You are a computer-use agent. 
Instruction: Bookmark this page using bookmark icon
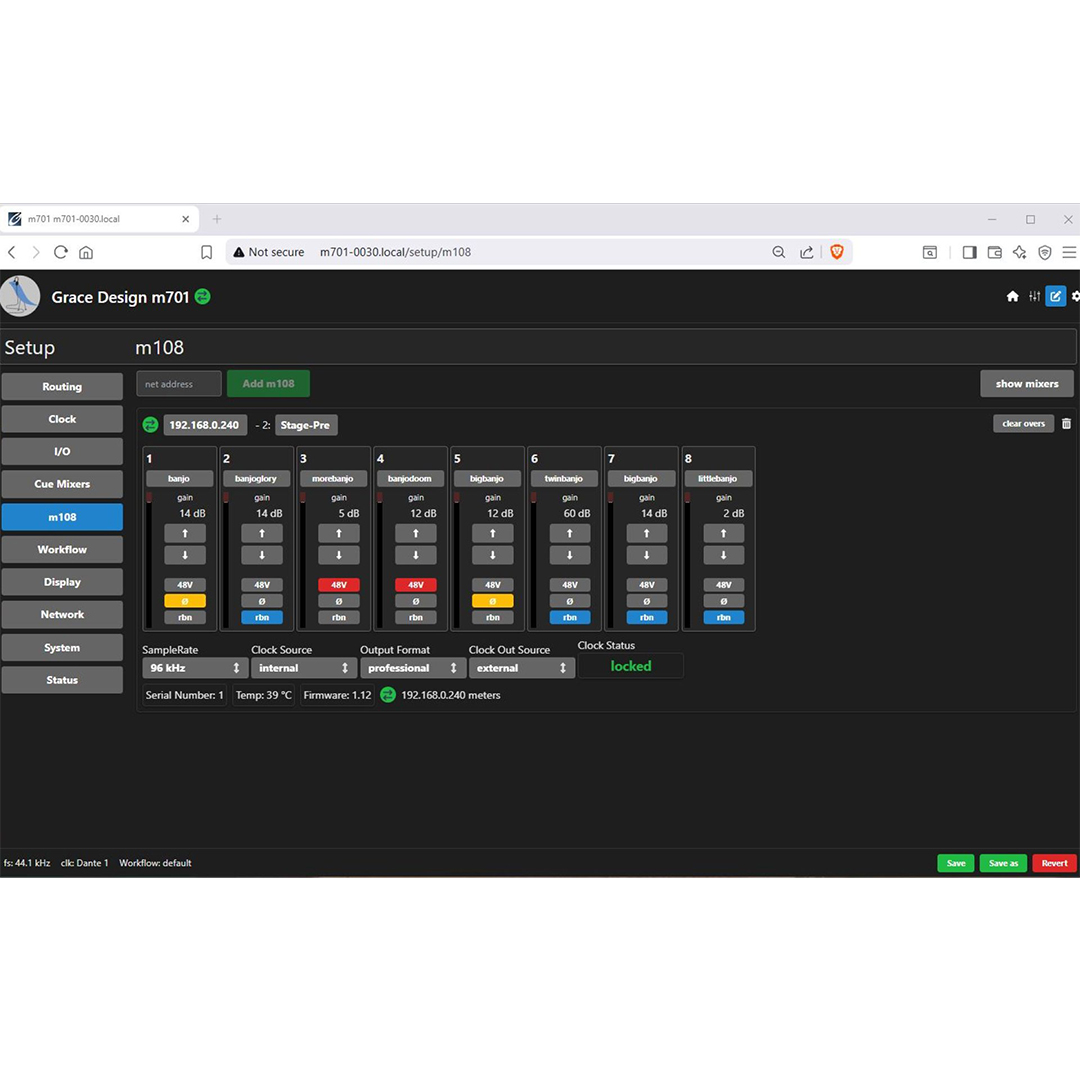(x=206, y=252)
